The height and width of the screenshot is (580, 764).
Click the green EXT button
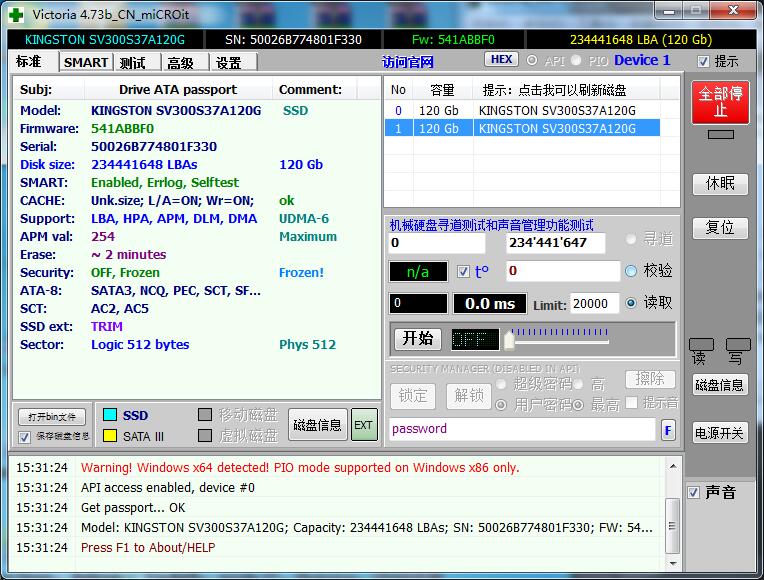click(364, 425)
